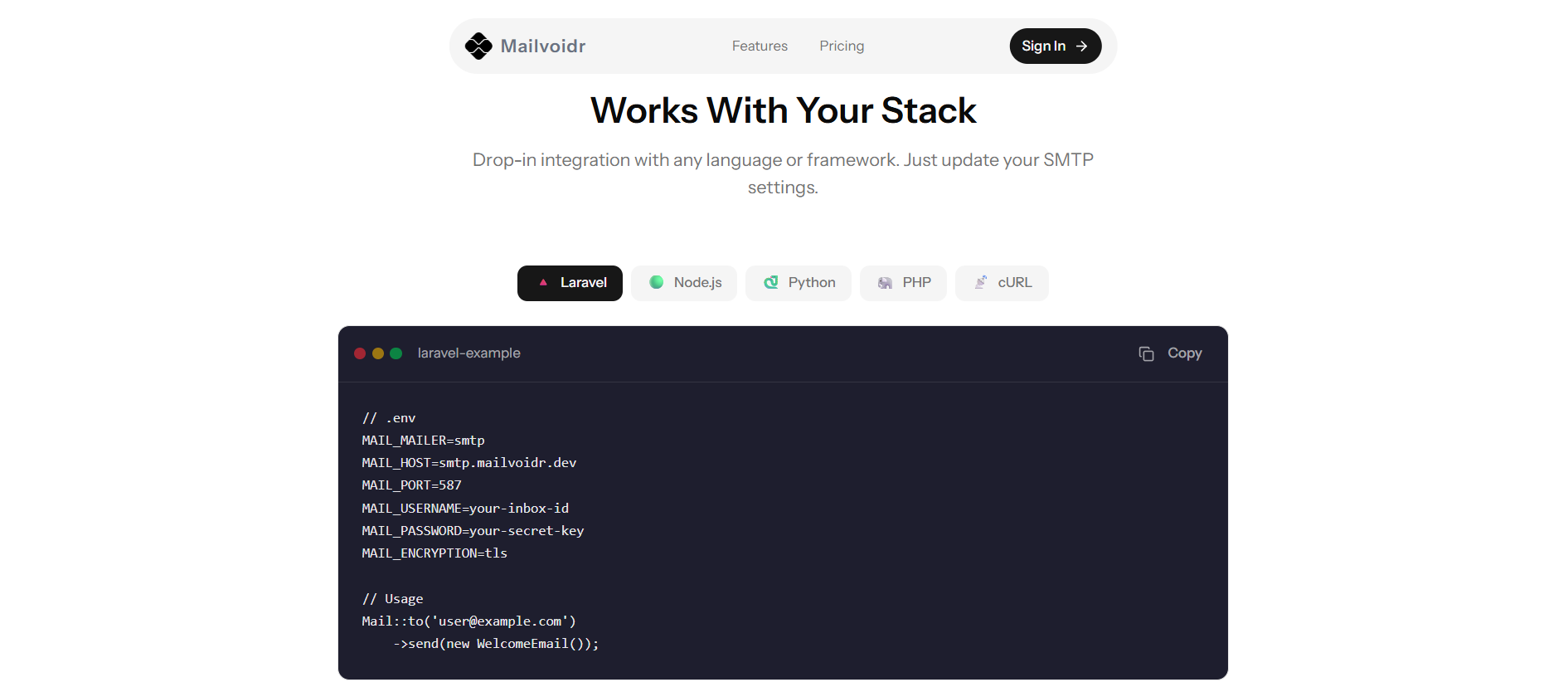Click the yellow window dot in code panel
Image resolution: width=1568 pixels, height=682 pixels.
click(x=378, y=353)
